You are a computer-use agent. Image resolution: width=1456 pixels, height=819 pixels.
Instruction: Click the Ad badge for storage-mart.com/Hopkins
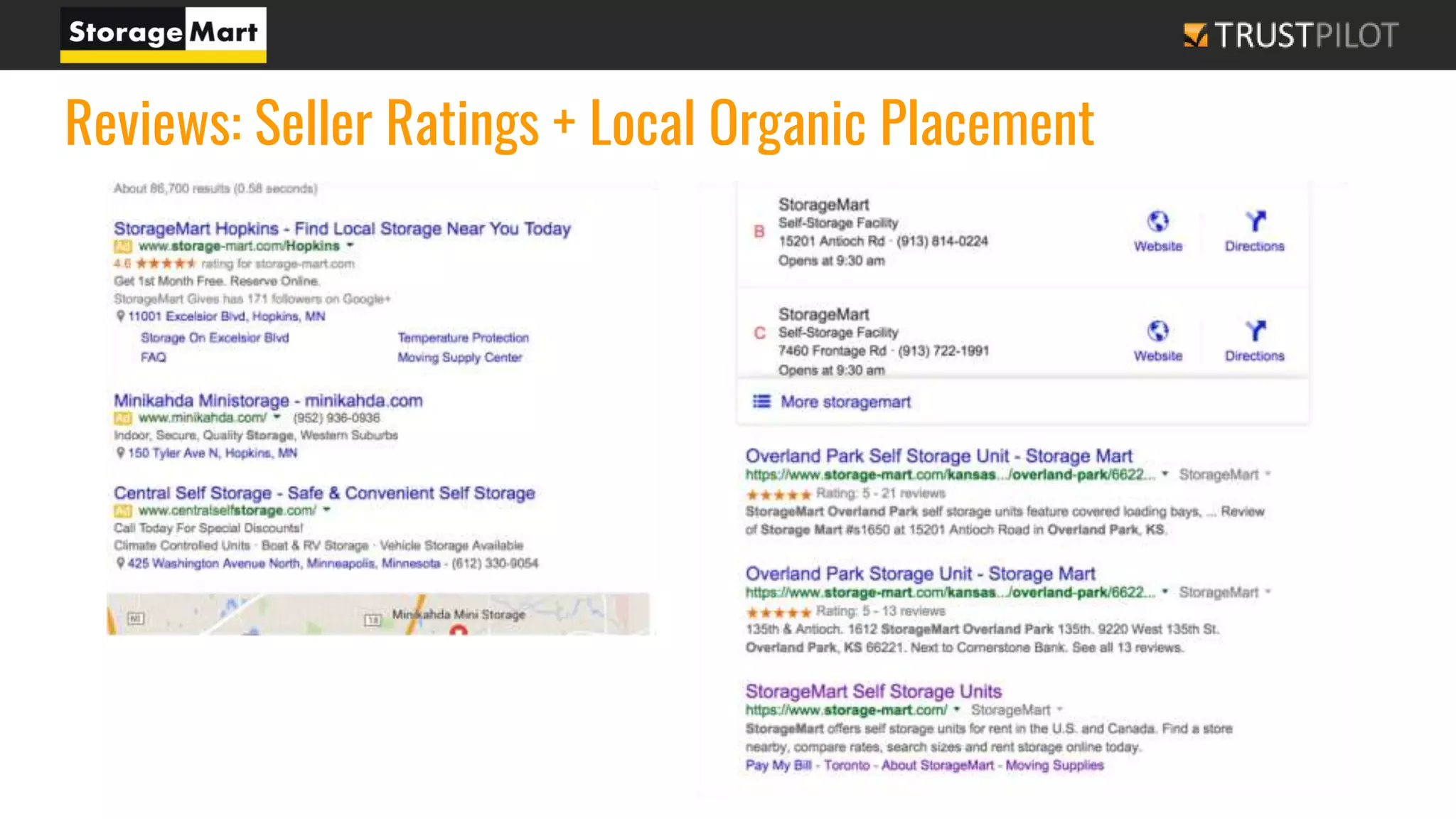point(122,246)
